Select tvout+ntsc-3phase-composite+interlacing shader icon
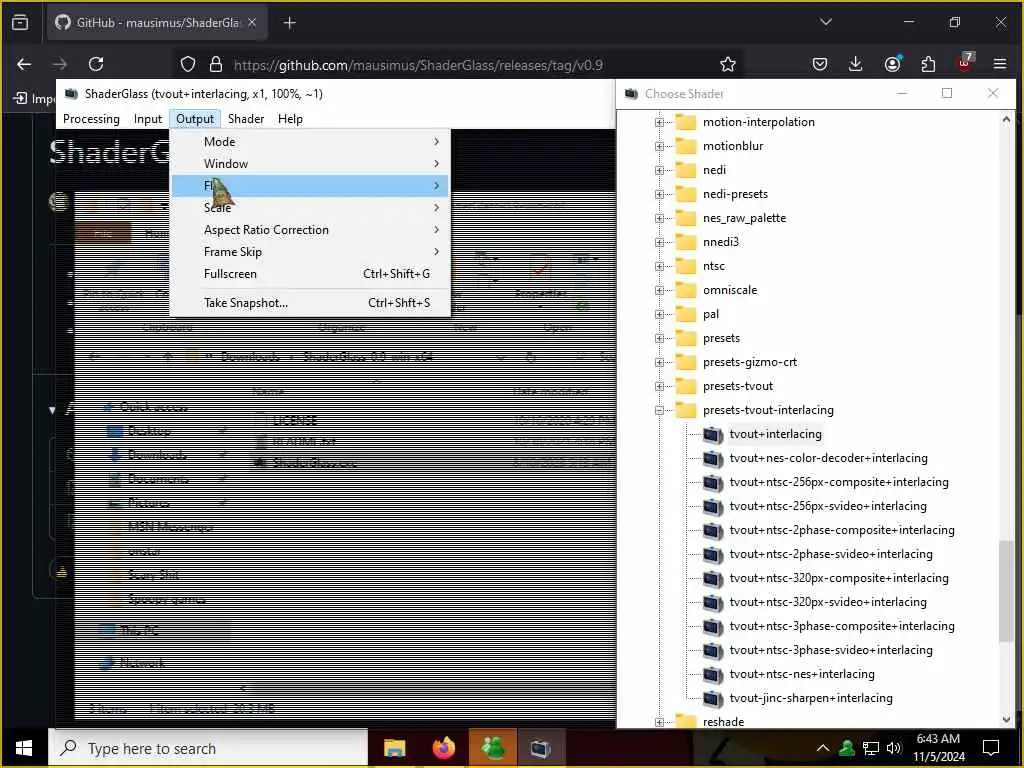The width and height of the screenshot is (1024, 768). [712, 626]
